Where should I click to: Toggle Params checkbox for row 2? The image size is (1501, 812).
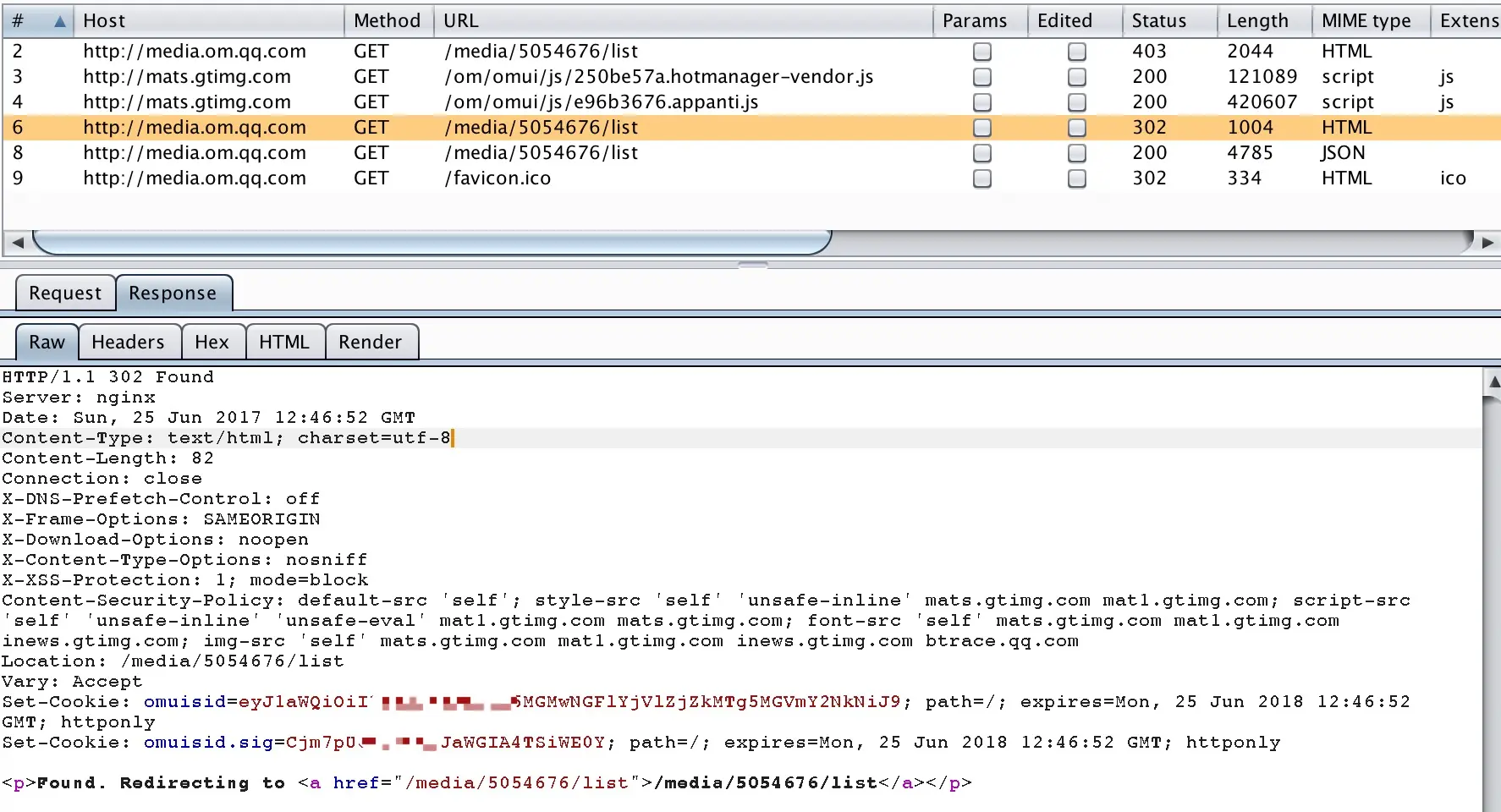982,52
